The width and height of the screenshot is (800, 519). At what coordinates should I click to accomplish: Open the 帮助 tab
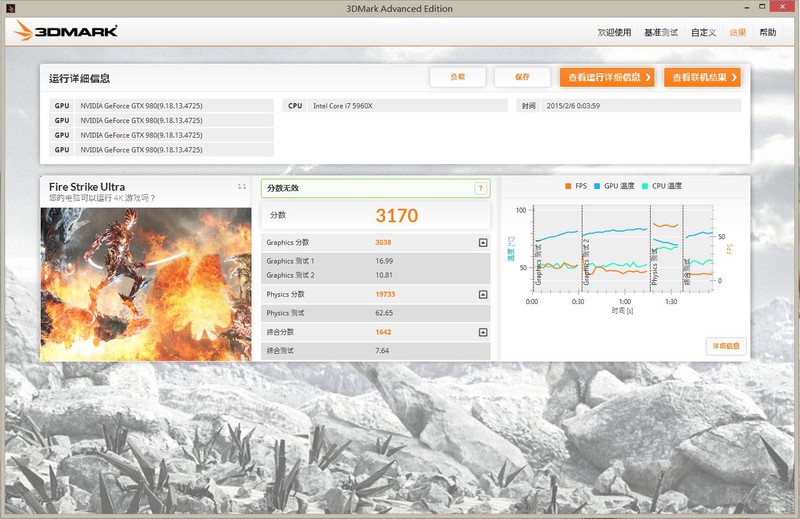coord(767,32)
